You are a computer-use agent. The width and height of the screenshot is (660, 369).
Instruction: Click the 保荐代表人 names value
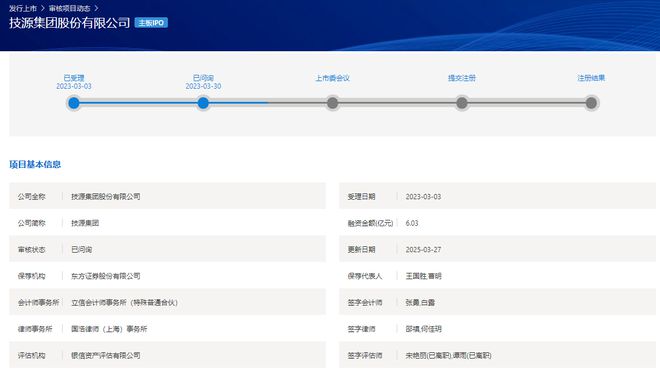pyautogui.click(x=423, y=276)
